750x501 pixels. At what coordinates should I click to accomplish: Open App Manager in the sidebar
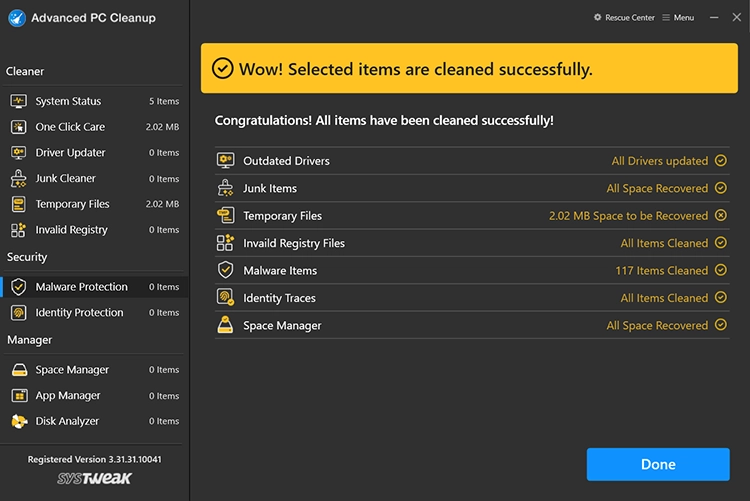(x=68, y=396)
